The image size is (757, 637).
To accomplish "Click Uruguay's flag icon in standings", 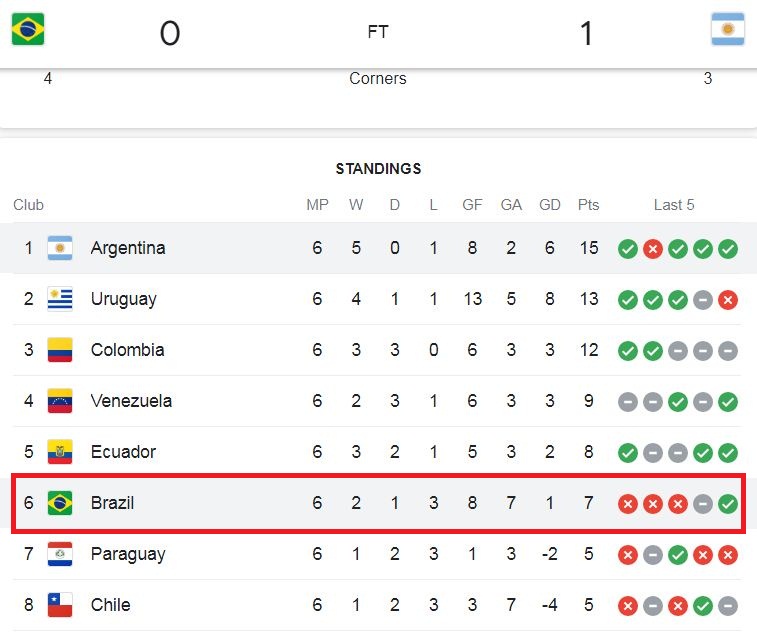I will [x=60, y=299].
